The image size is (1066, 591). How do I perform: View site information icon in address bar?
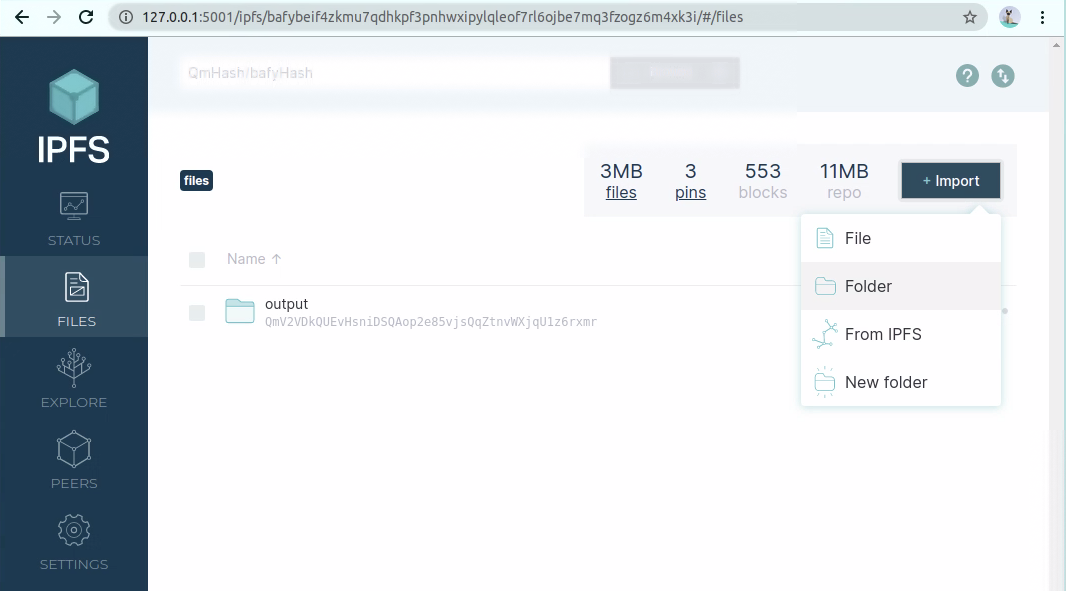coord(126,17)
